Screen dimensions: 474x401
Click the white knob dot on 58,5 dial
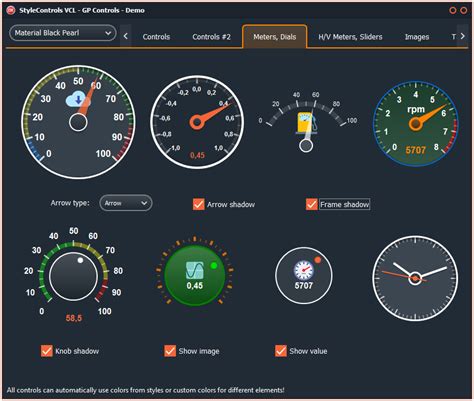pyautogui.click(x=80, y=260)
